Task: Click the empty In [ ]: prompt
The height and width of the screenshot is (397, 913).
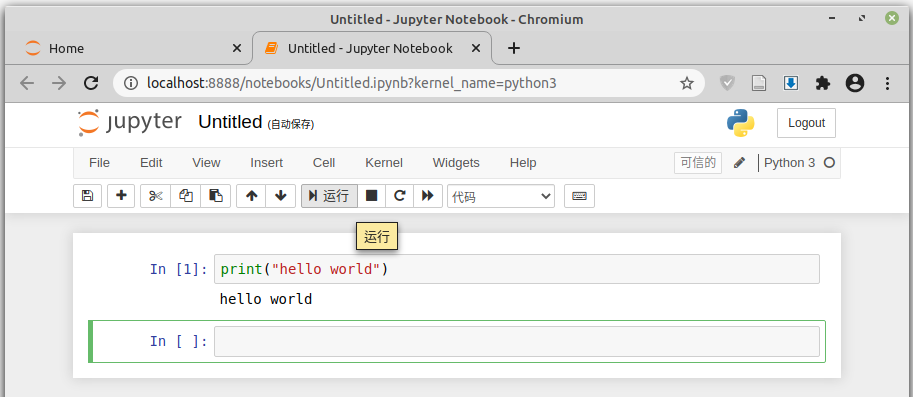Action: [x=179, y=341]
